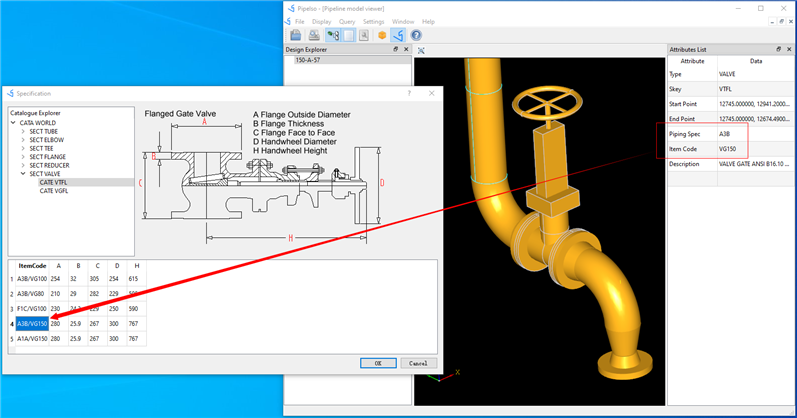Click the document logo beside File menu

pyautogui.click(x=288, y=21)
